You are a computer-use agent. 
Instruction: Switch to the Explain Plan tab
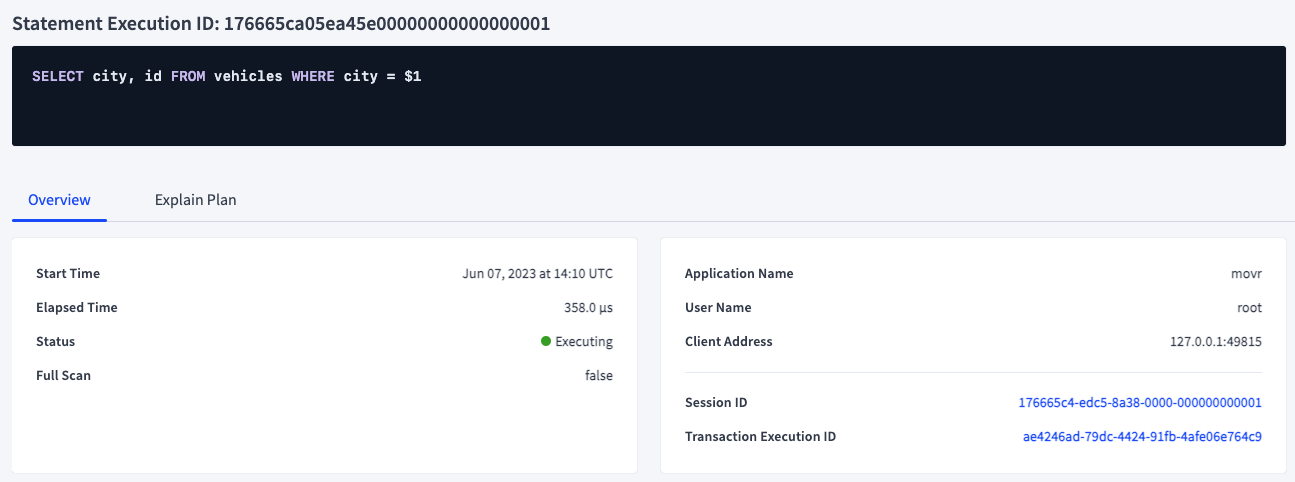[195, 200]
